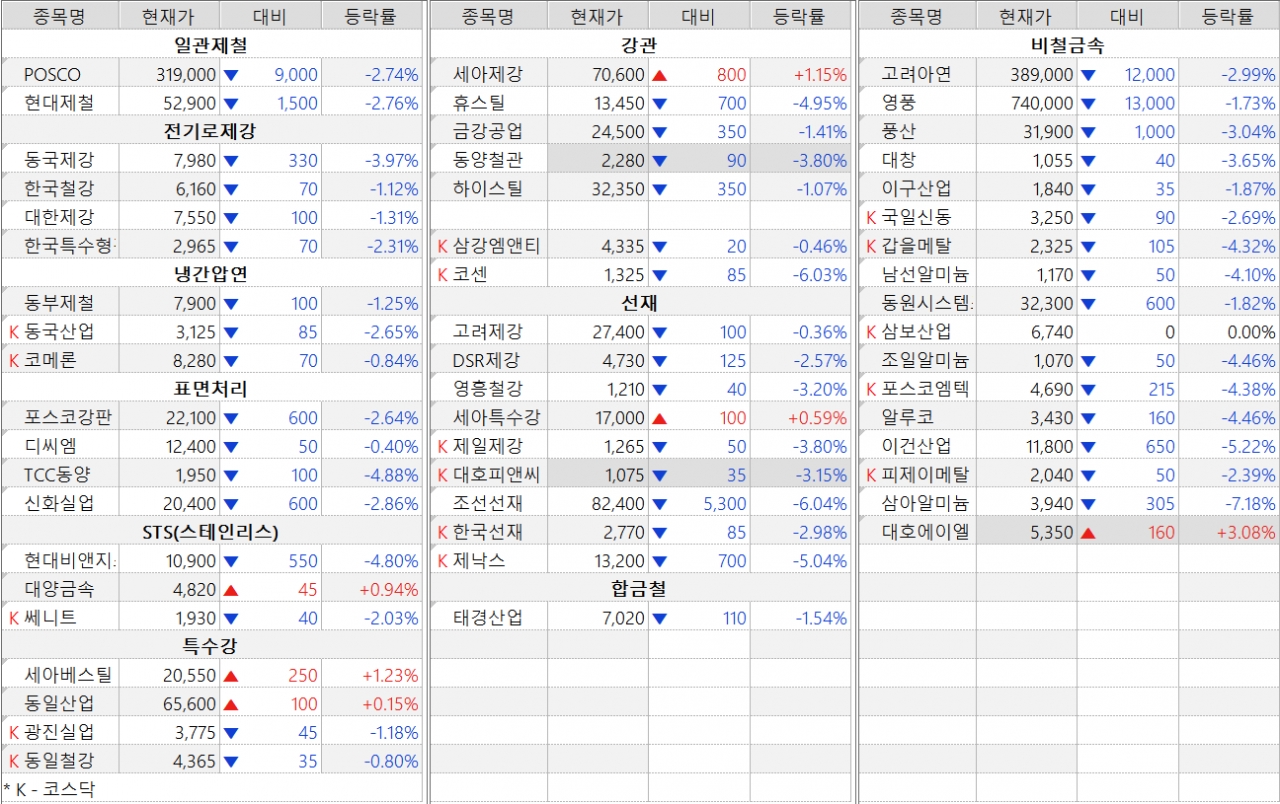Select 대창 stock name
The height and width of the screenshot is (804, 1280).
899,160
